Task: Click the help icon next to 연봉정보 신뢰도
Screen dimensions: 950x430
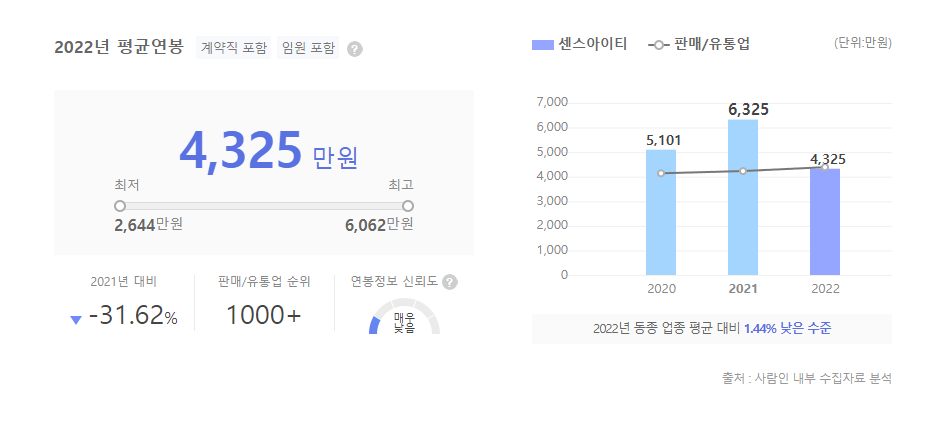Action: [450, 282]
